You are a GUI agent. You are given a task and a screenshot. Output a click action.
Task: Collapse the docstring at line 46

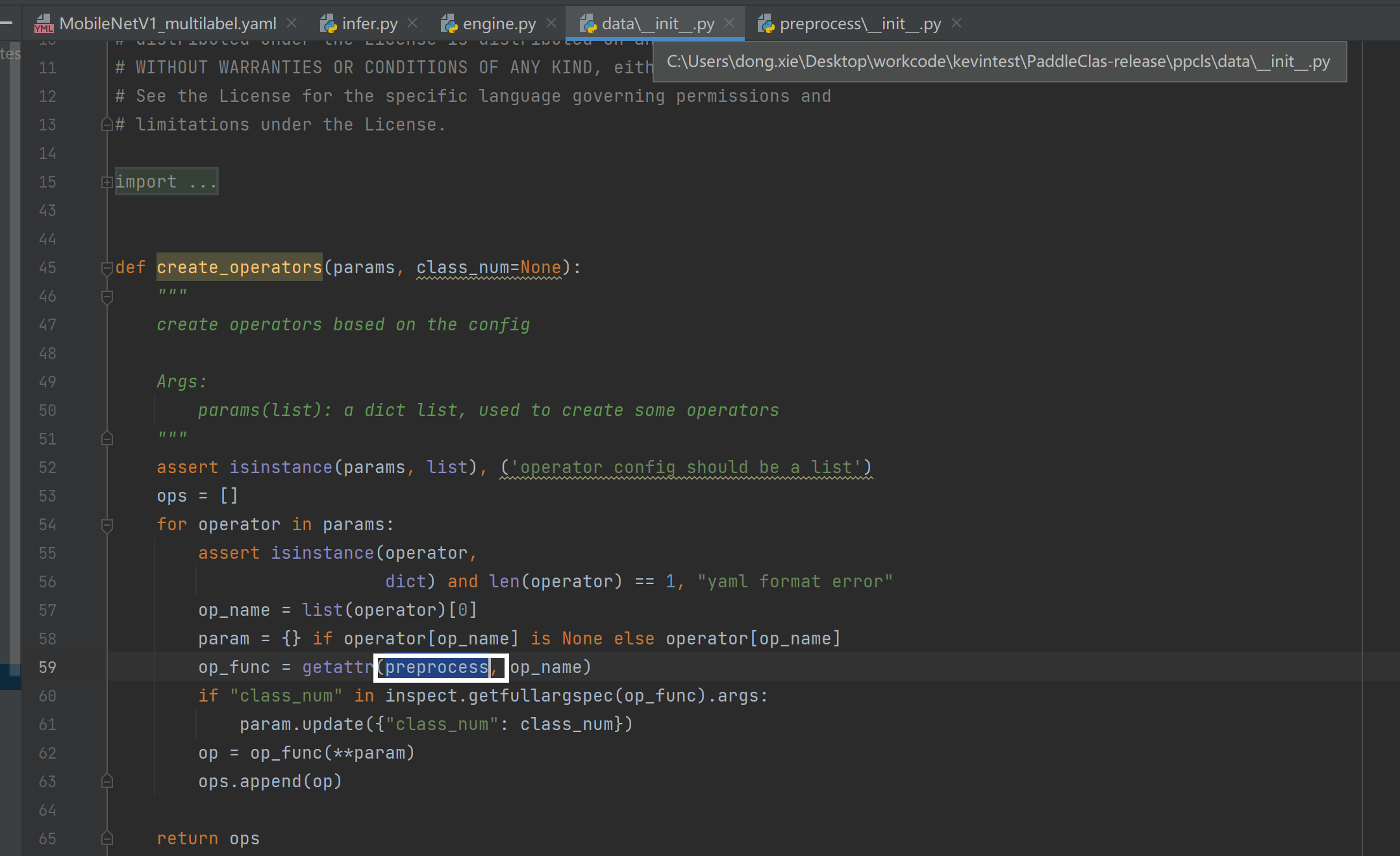(x=107, y=297)
